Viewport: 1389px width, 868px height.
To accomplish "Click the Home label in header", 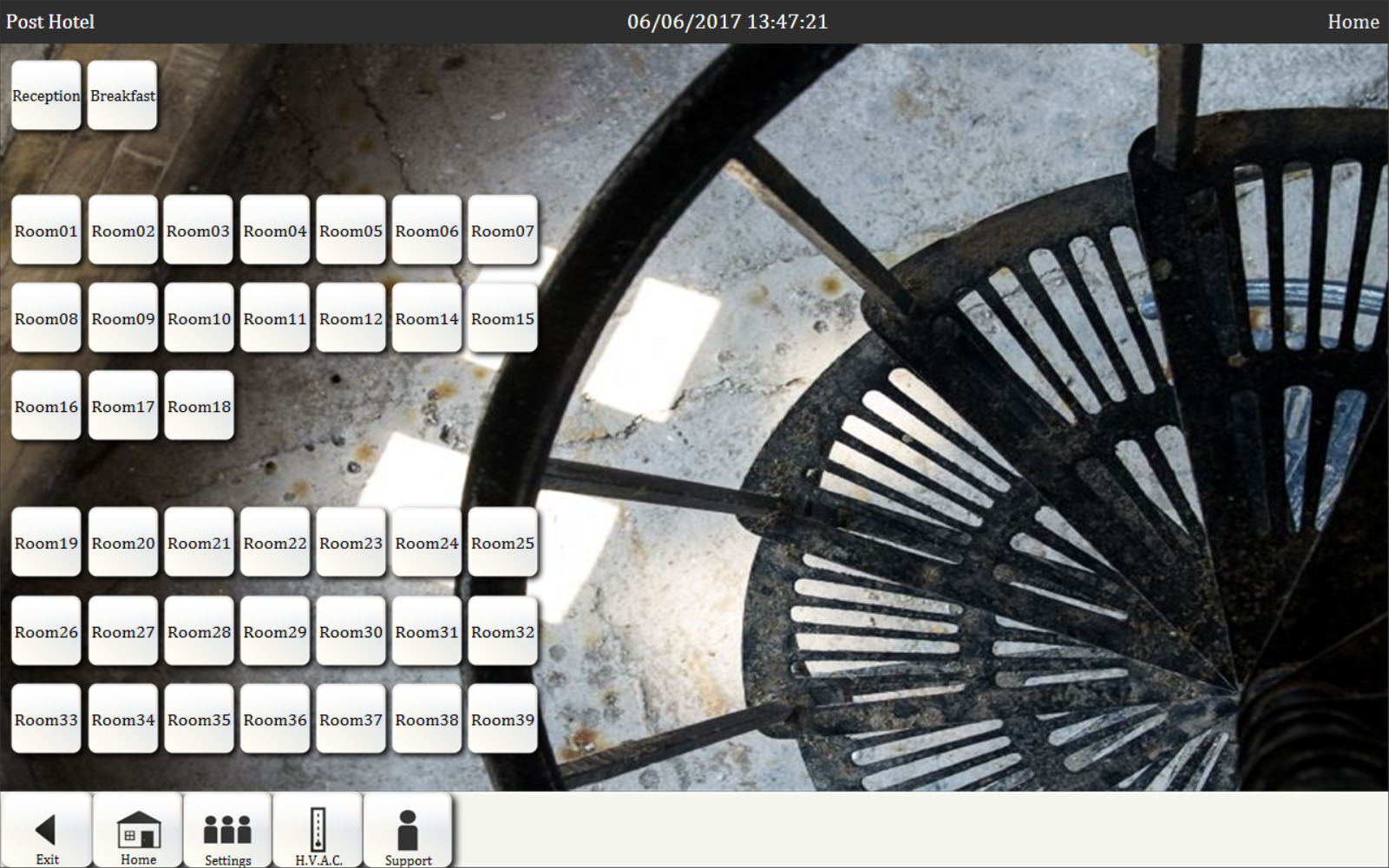I will click(1353, 22).
